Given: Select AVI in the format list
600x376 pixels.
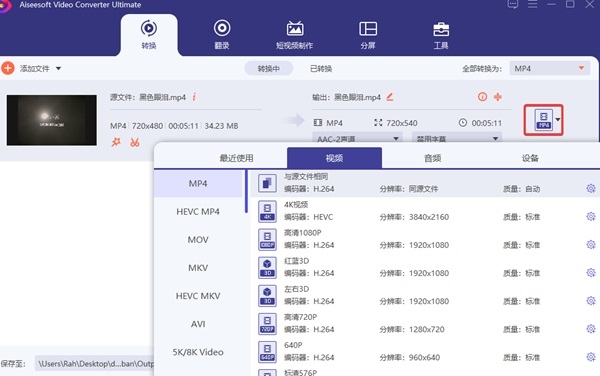Looking at the screenshot, I should 198,324.
